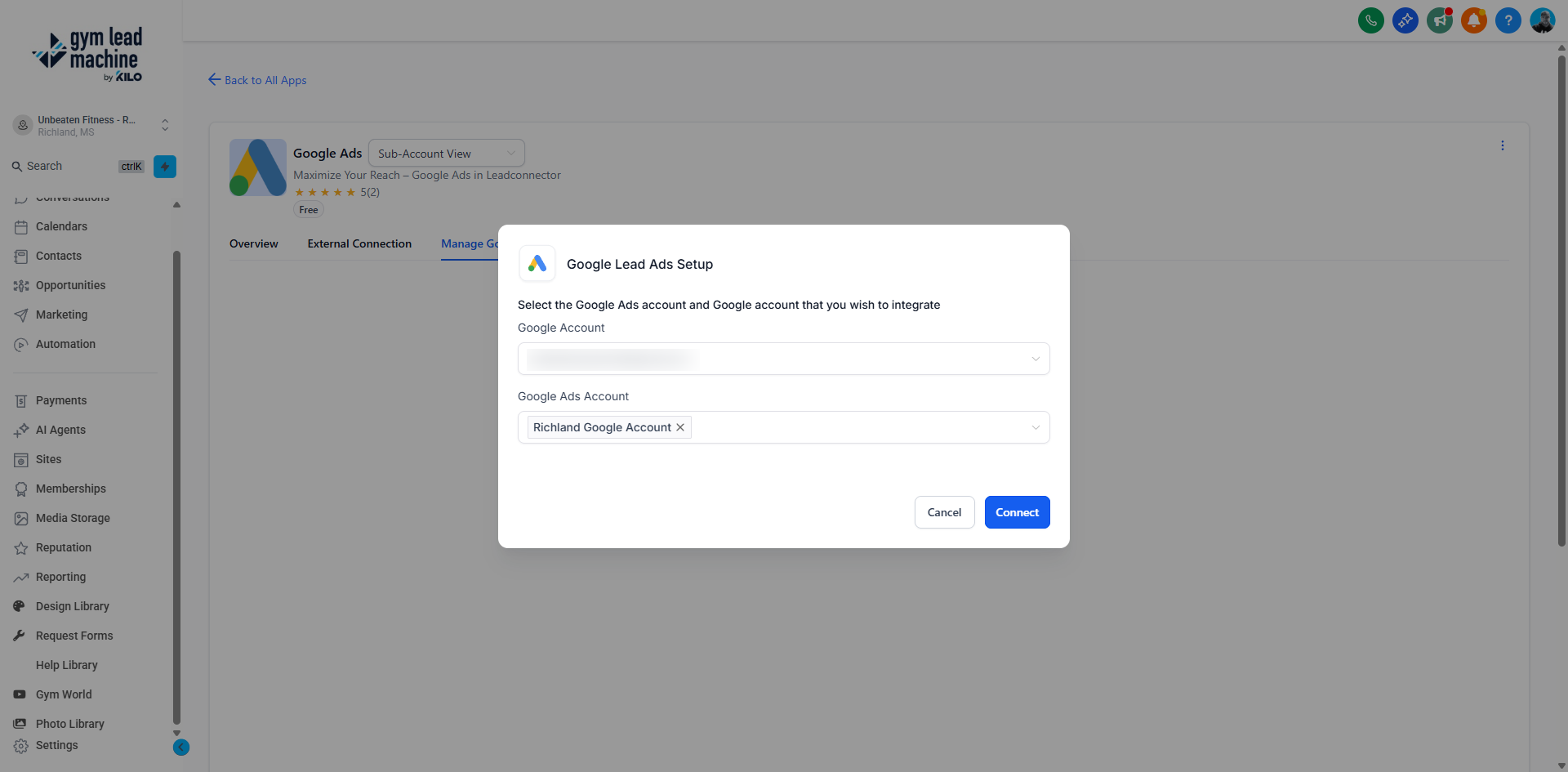Open the Unbeaten Fitness account switcher
This screenshot has width=1568, height=772.
91,126
